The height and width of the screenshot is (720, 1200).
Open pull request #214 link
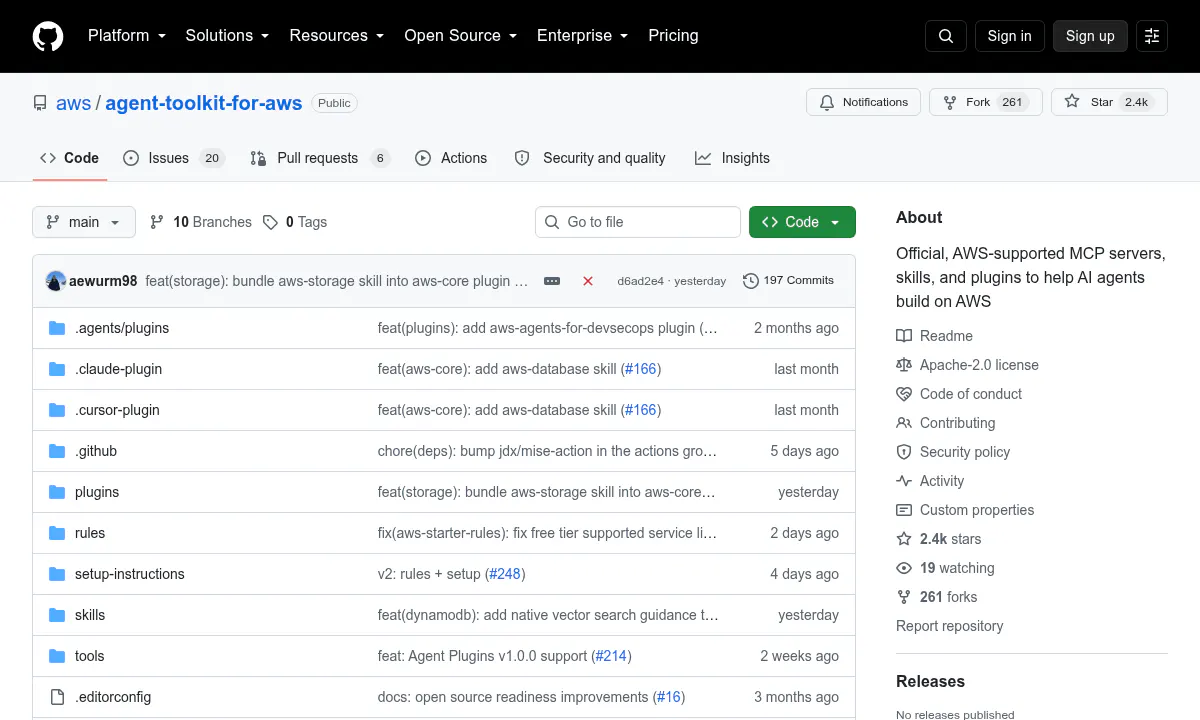(611, 656)
